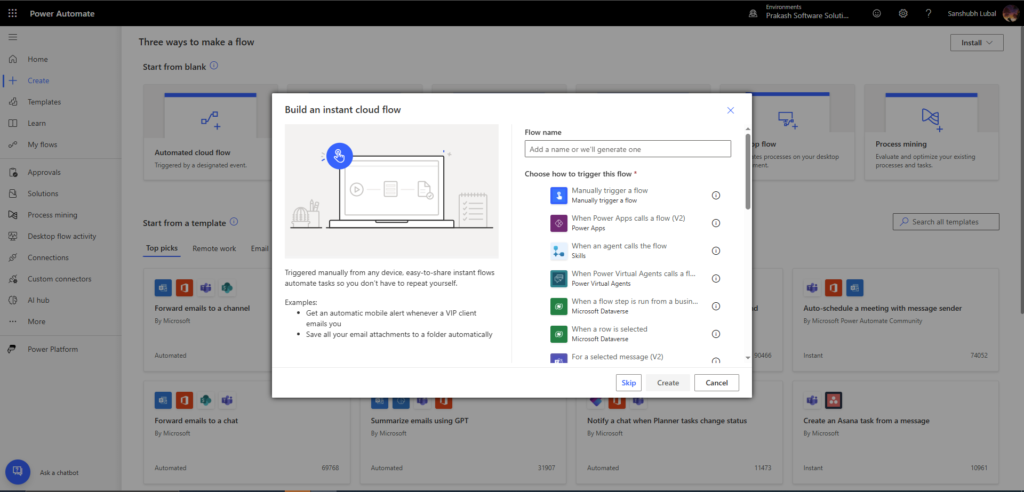Click the Home icon in the sidebar
Screen dimensions: 1024x492
pos(12,59)
